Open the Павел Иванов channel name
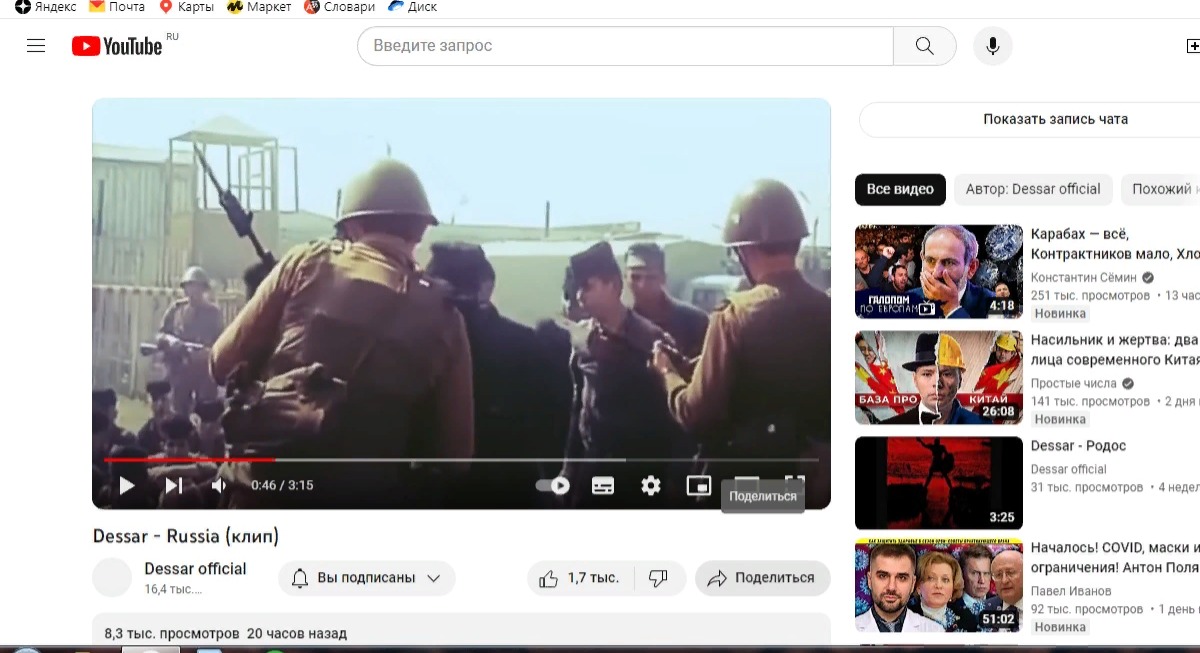1200x653 pixels. [x=1070, y=591]
